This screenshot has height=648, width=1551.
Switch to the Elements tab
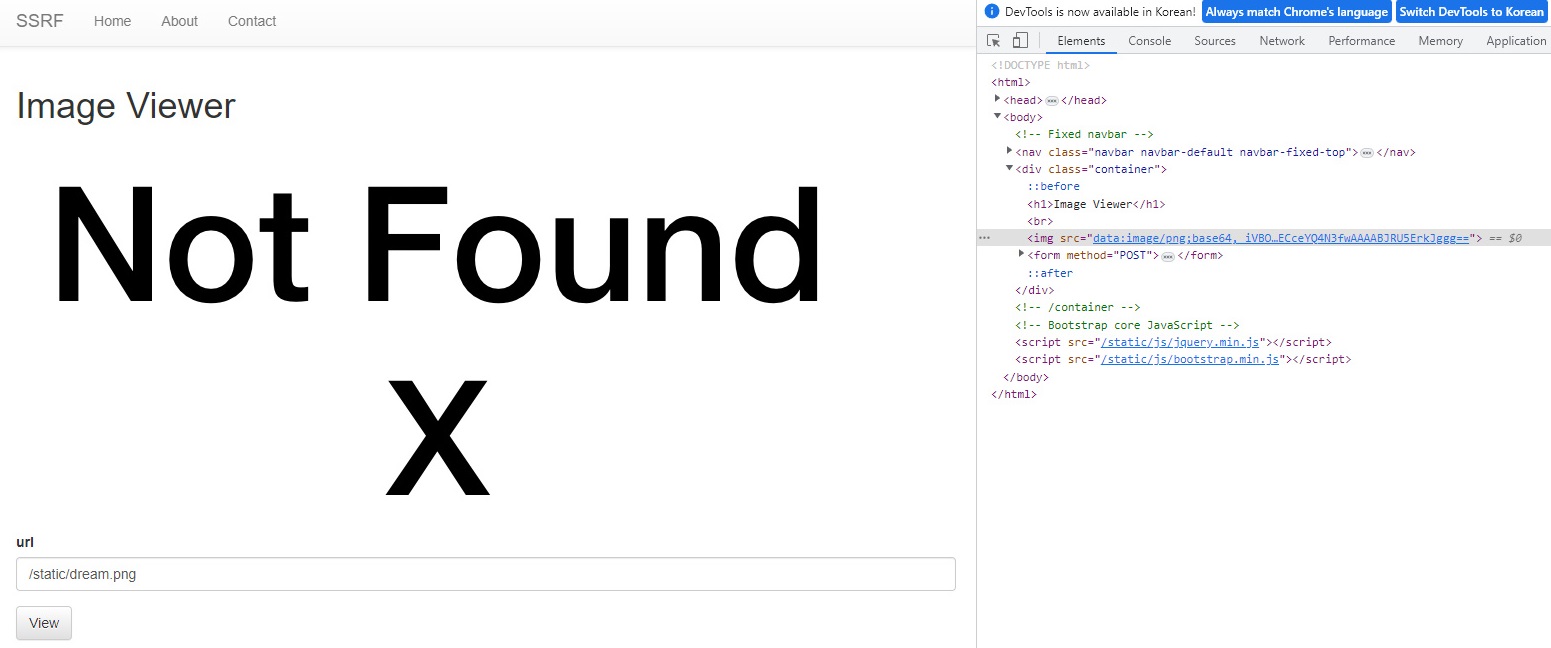pos(1081,41)
